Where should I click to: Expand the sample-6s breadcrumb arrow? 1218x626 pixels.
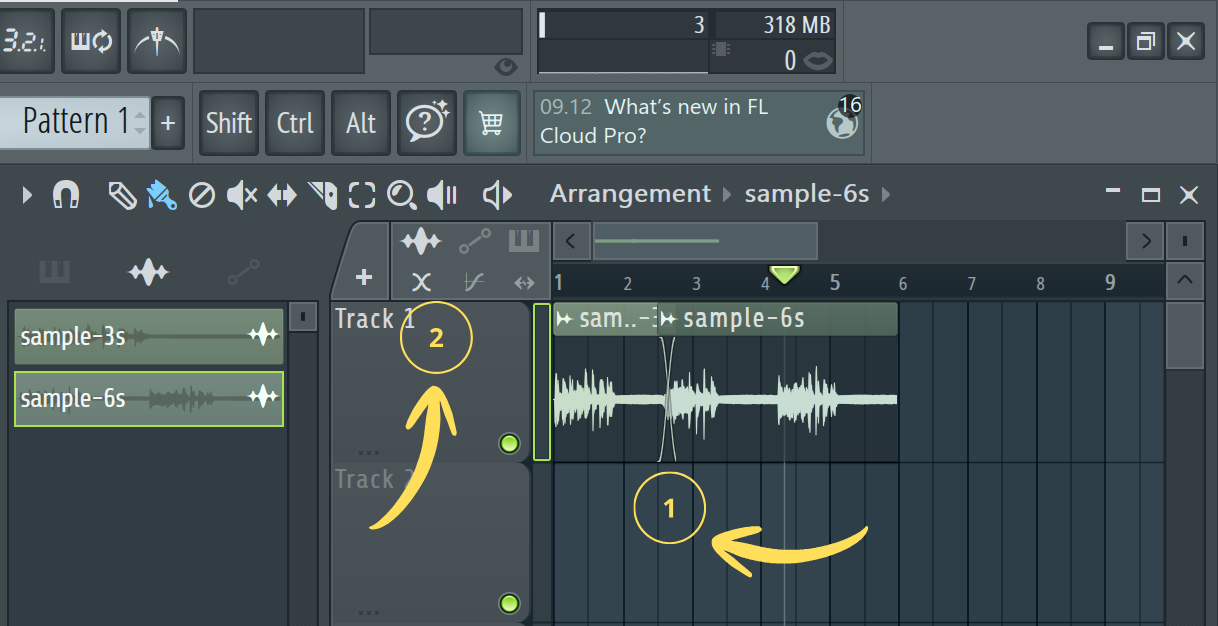tap(886, 194)
